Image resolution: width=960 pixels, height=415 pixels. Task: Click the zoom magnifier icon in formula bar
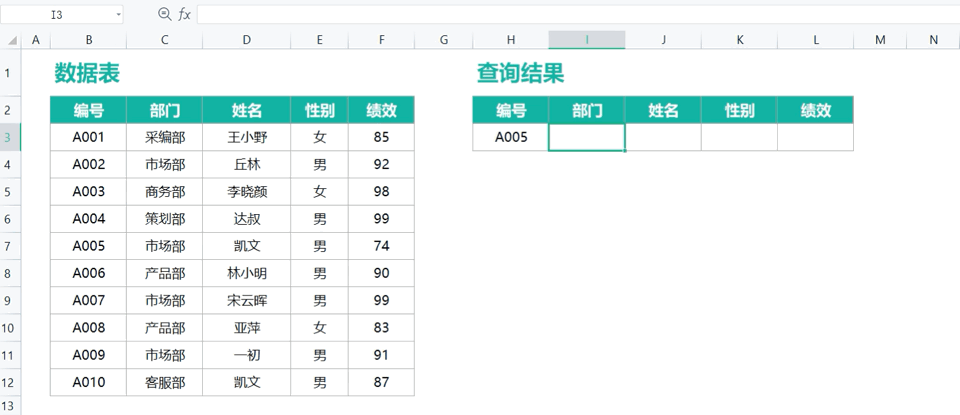pos(164,14)
